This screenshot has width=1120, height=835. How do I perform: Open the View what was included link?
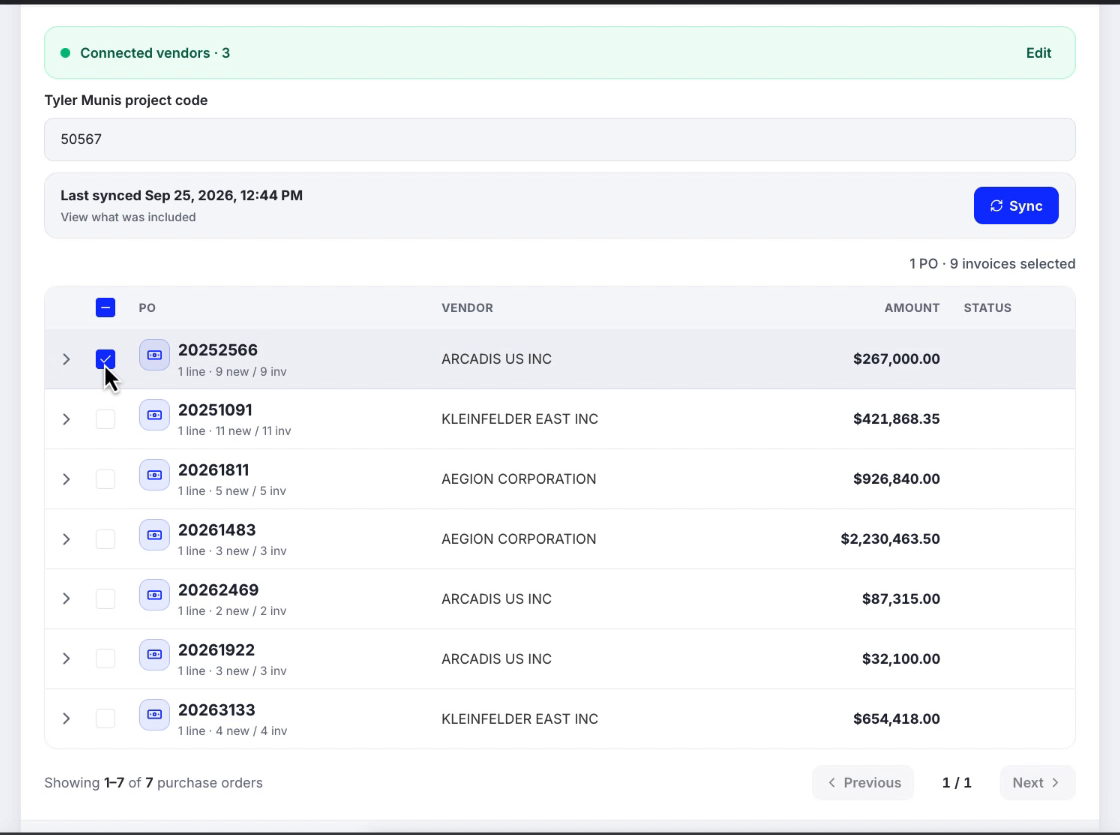pos(128,217)
